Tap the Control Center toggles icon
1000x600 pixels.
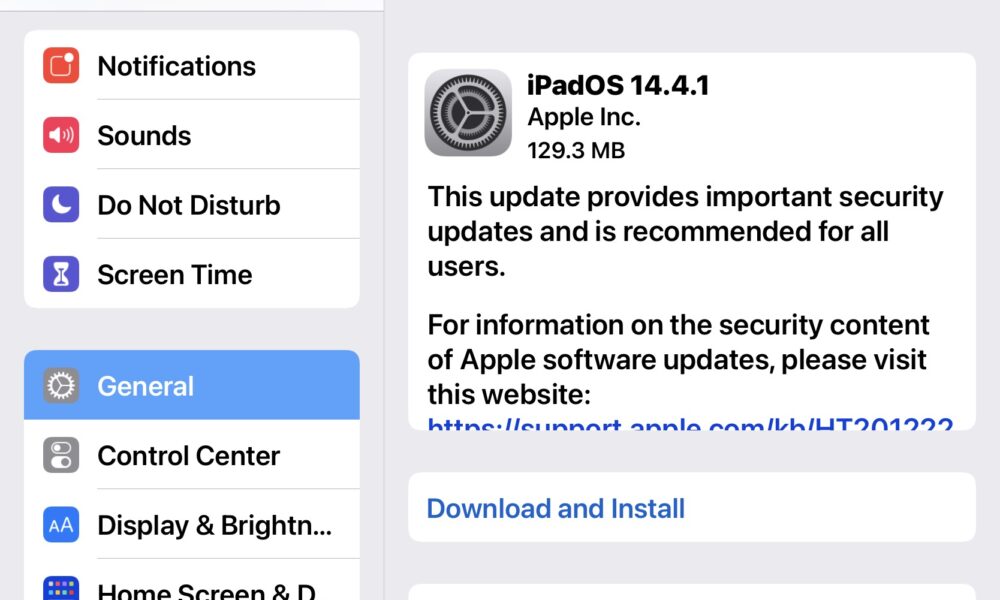(x=61, y=455)
